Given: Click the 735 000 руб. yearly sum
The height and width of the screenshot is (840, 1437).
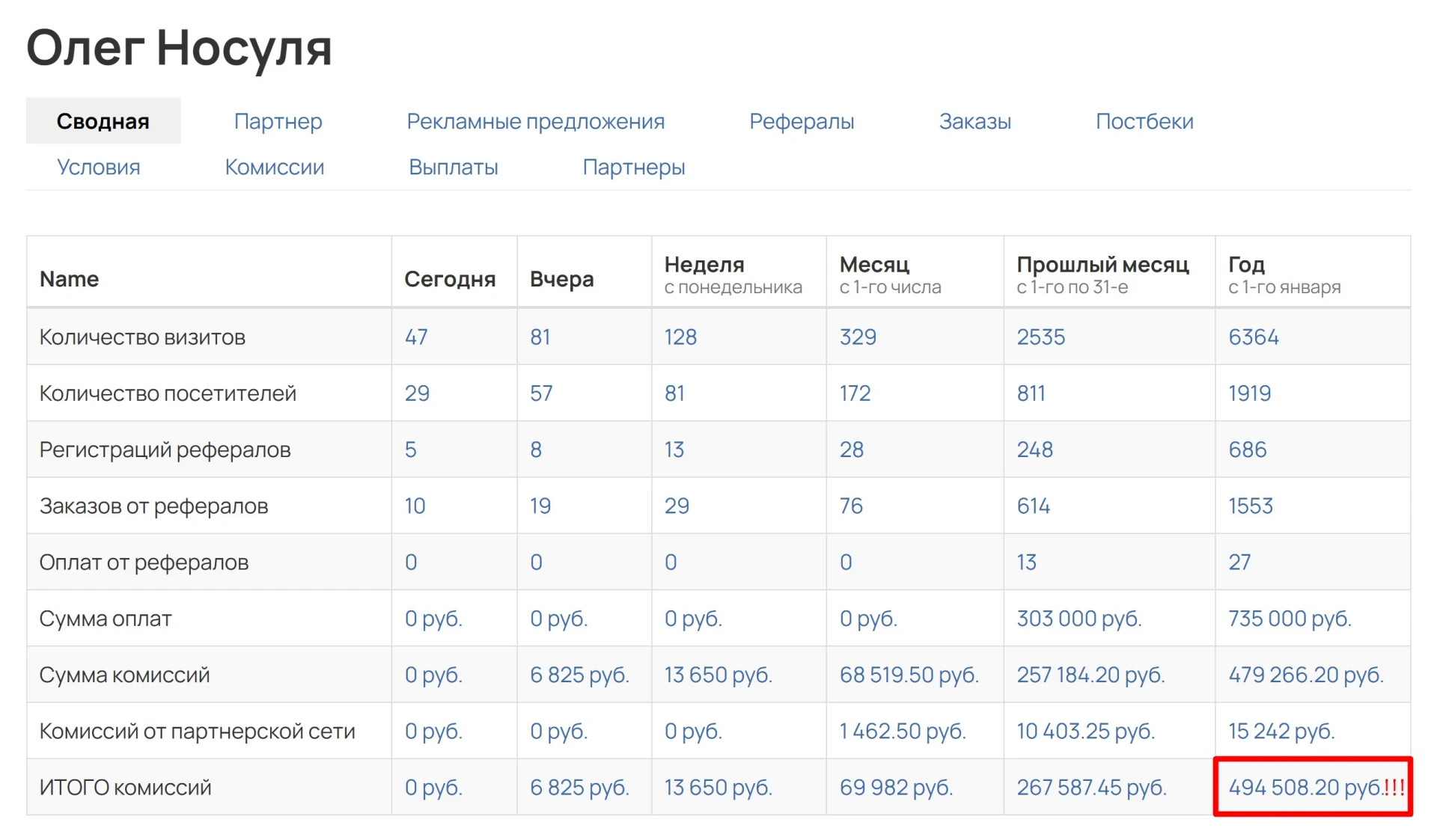Looking at the screenshot, I should tap(1290, 619).
